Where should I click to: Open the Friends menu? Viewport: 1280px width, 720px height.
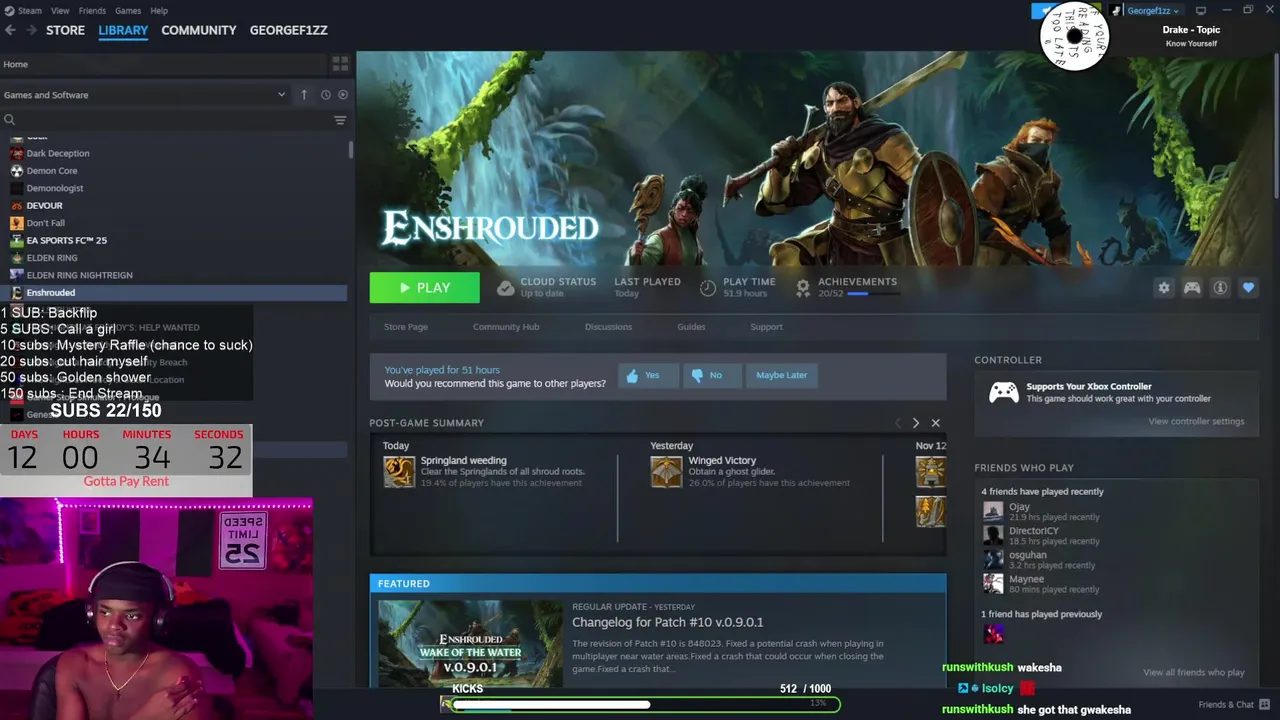pyautogui.click(x=92, y=11)
